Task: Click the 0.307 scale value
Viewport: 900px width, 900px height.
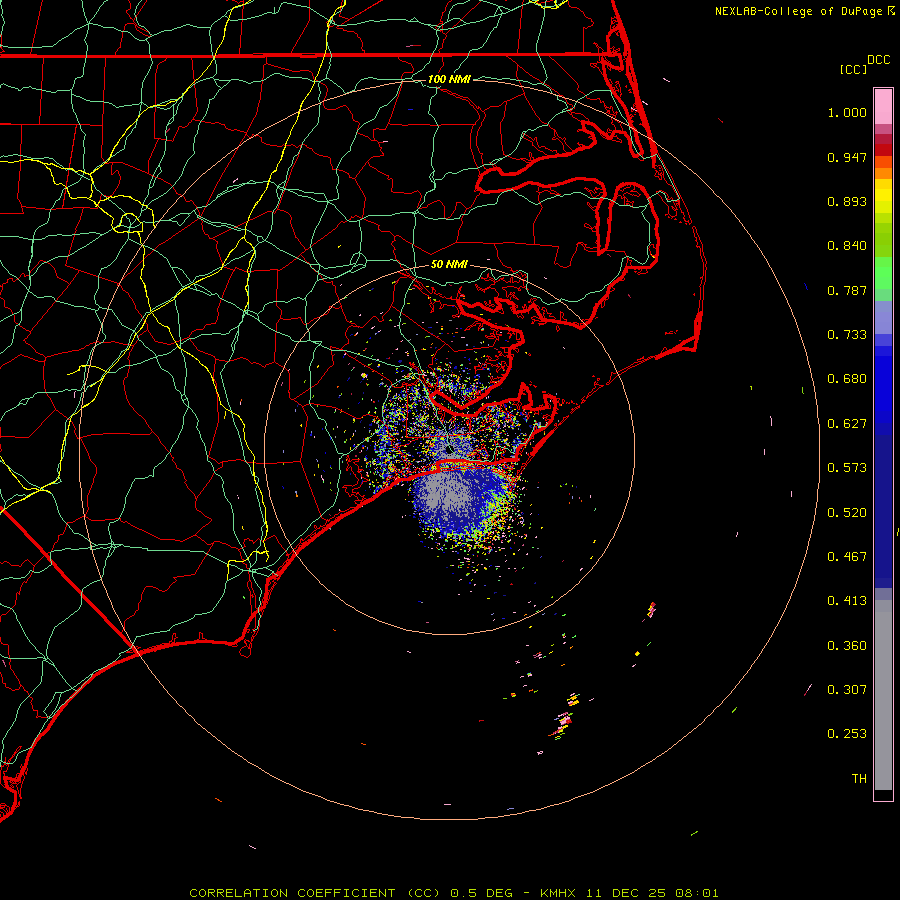Action: (x=847, y=690)
